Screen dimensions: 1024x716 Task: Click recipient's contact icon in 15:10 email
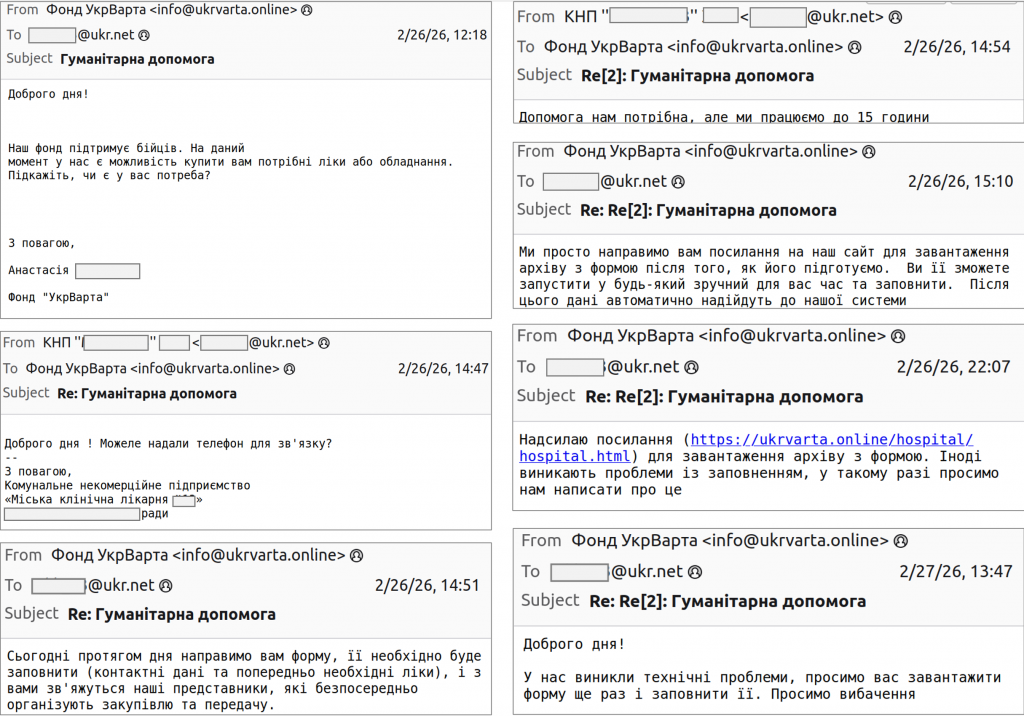(678, 182)
